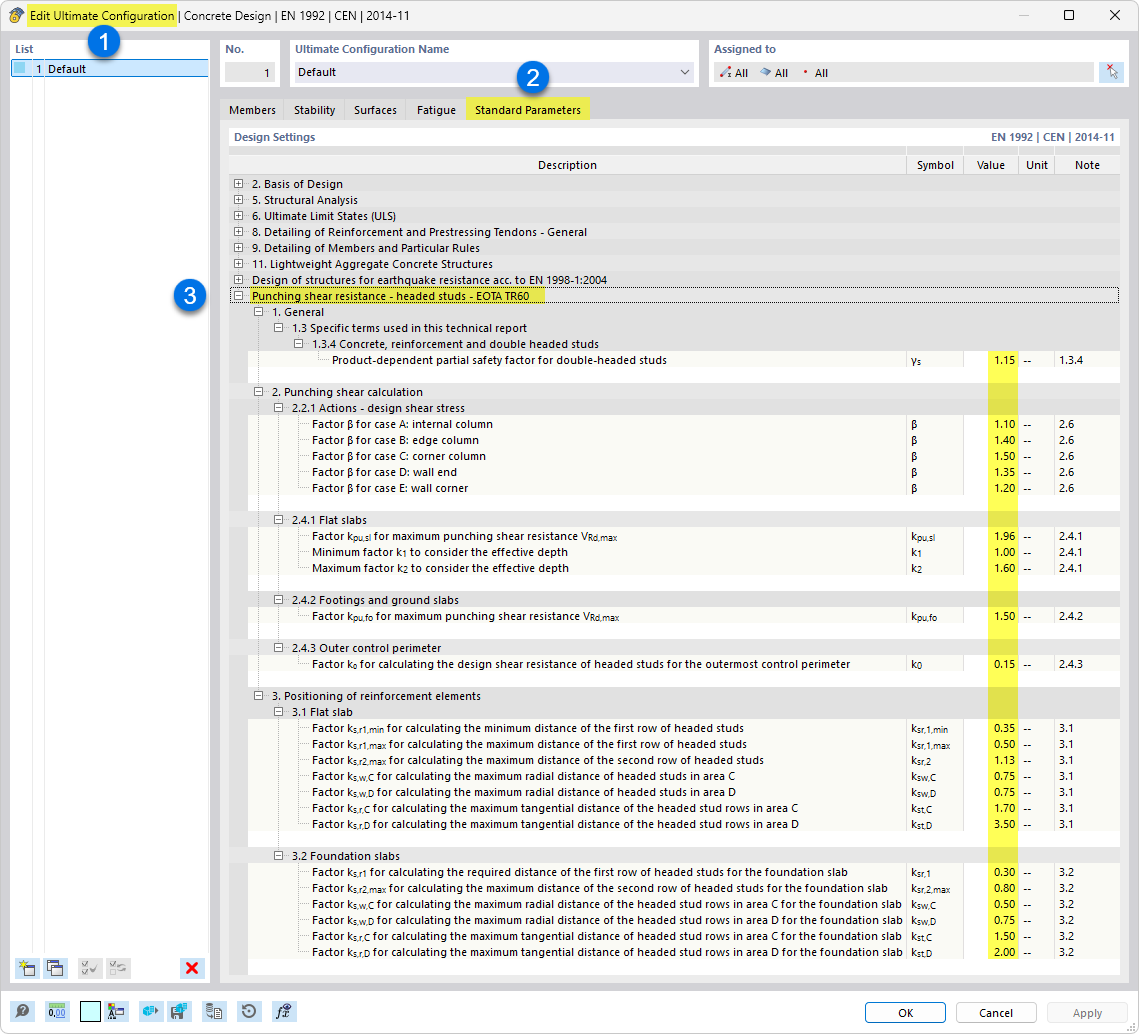Select kpu,sl value 1.96

1003,536
